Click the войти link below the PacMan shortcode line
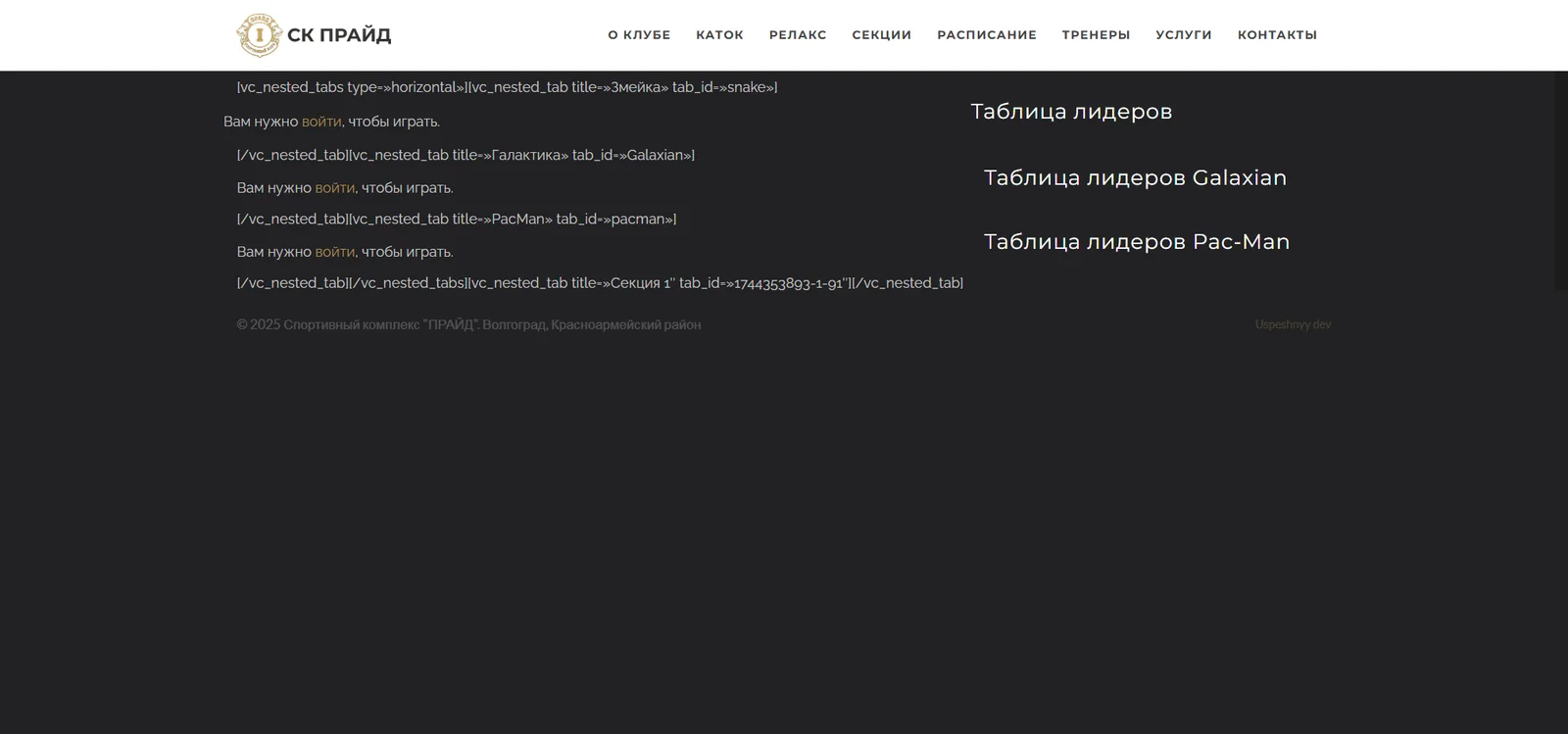This screenshot has height=734, width=1568. pyautogui.click(x=335, y=252)
